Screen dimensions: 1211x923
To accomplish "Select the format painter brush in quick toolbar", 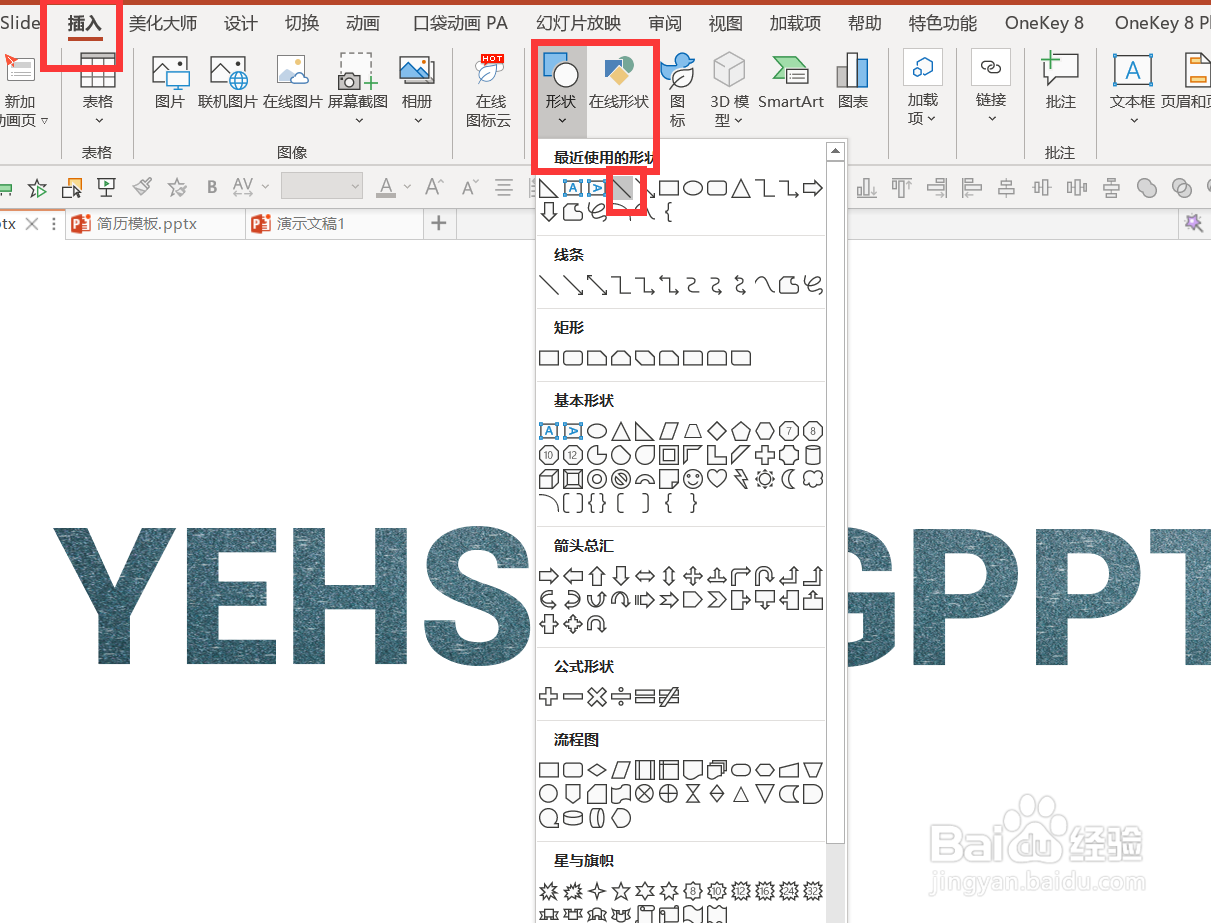I will pyautogui.click(x=143, y=187).
